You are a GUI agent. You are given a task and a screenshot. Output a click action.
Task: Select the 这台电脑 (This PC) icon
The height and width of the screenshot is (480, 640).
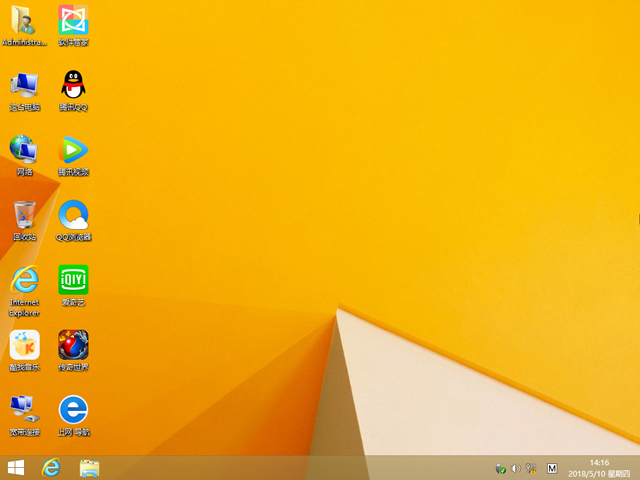[x=24, y=85]
